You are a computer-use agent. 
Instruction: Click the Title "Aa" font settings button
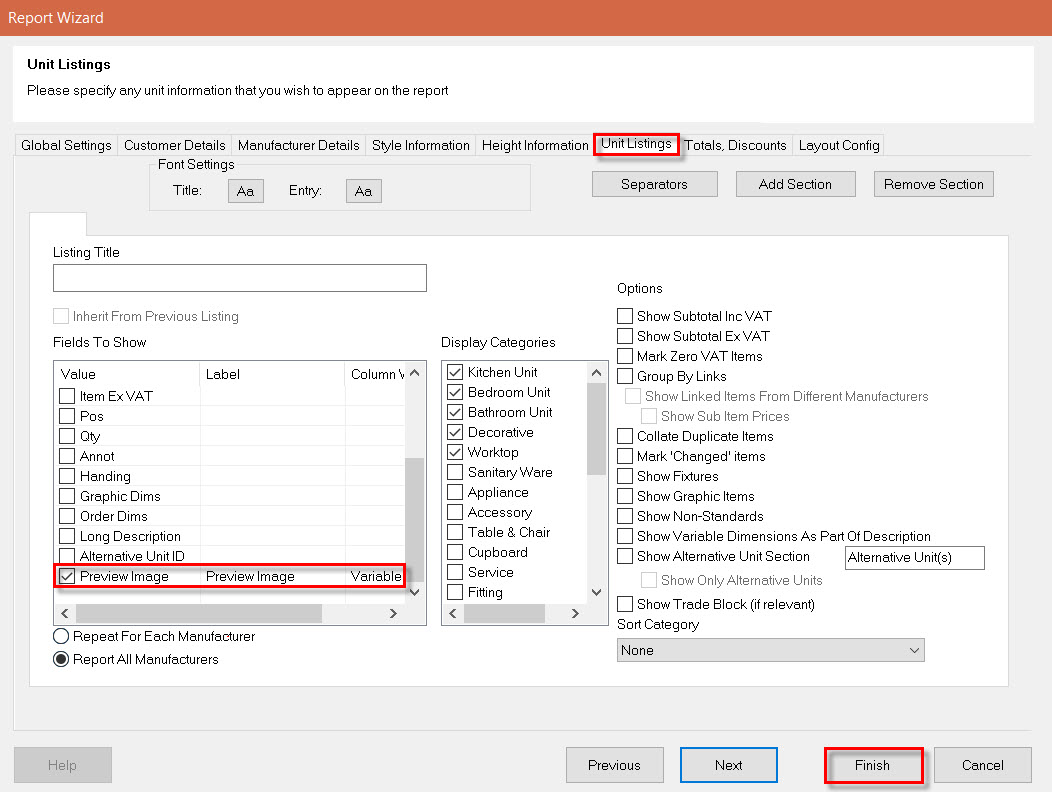coord(245,190)
